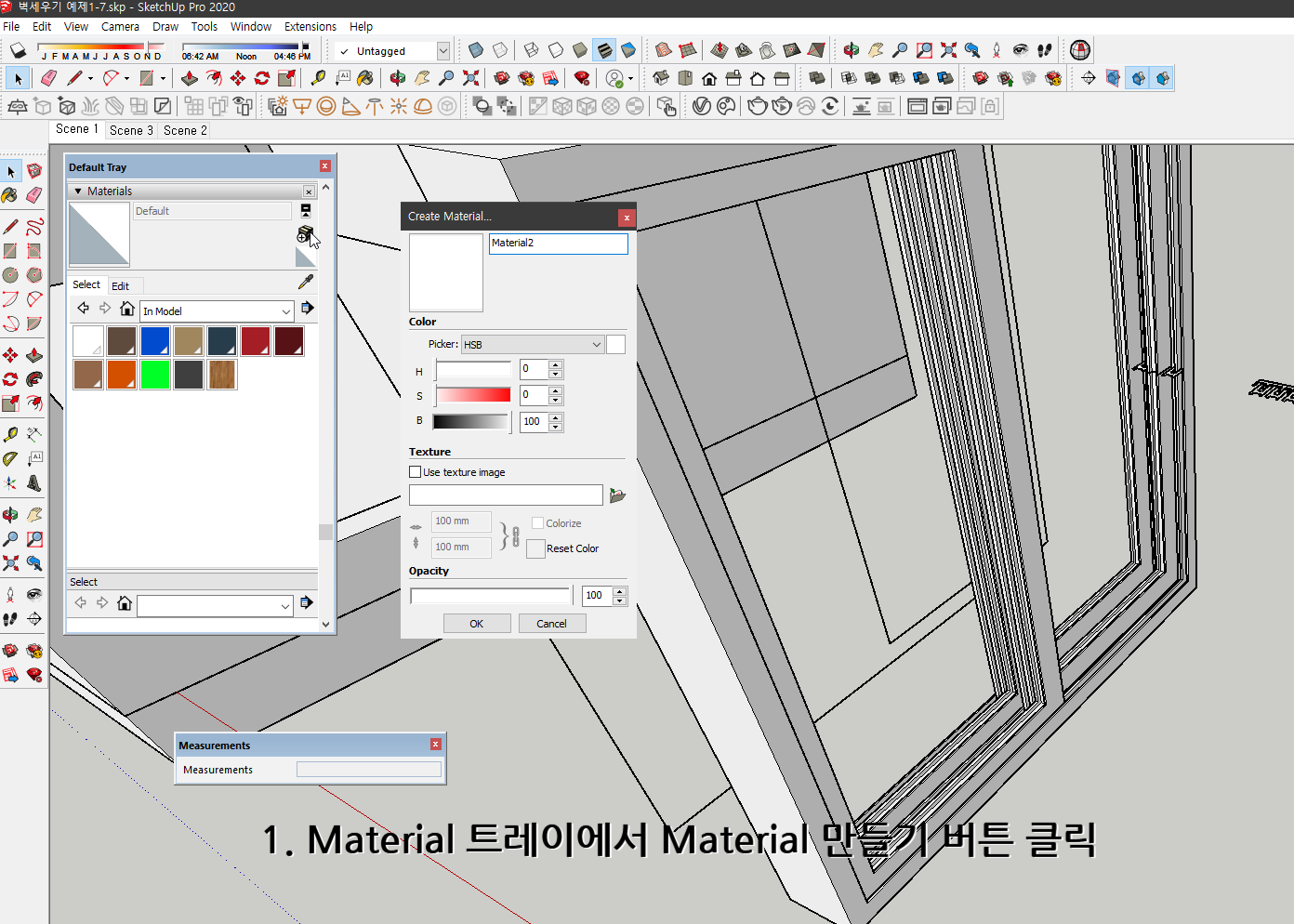Click the orange material swatch

click(122, 375)
